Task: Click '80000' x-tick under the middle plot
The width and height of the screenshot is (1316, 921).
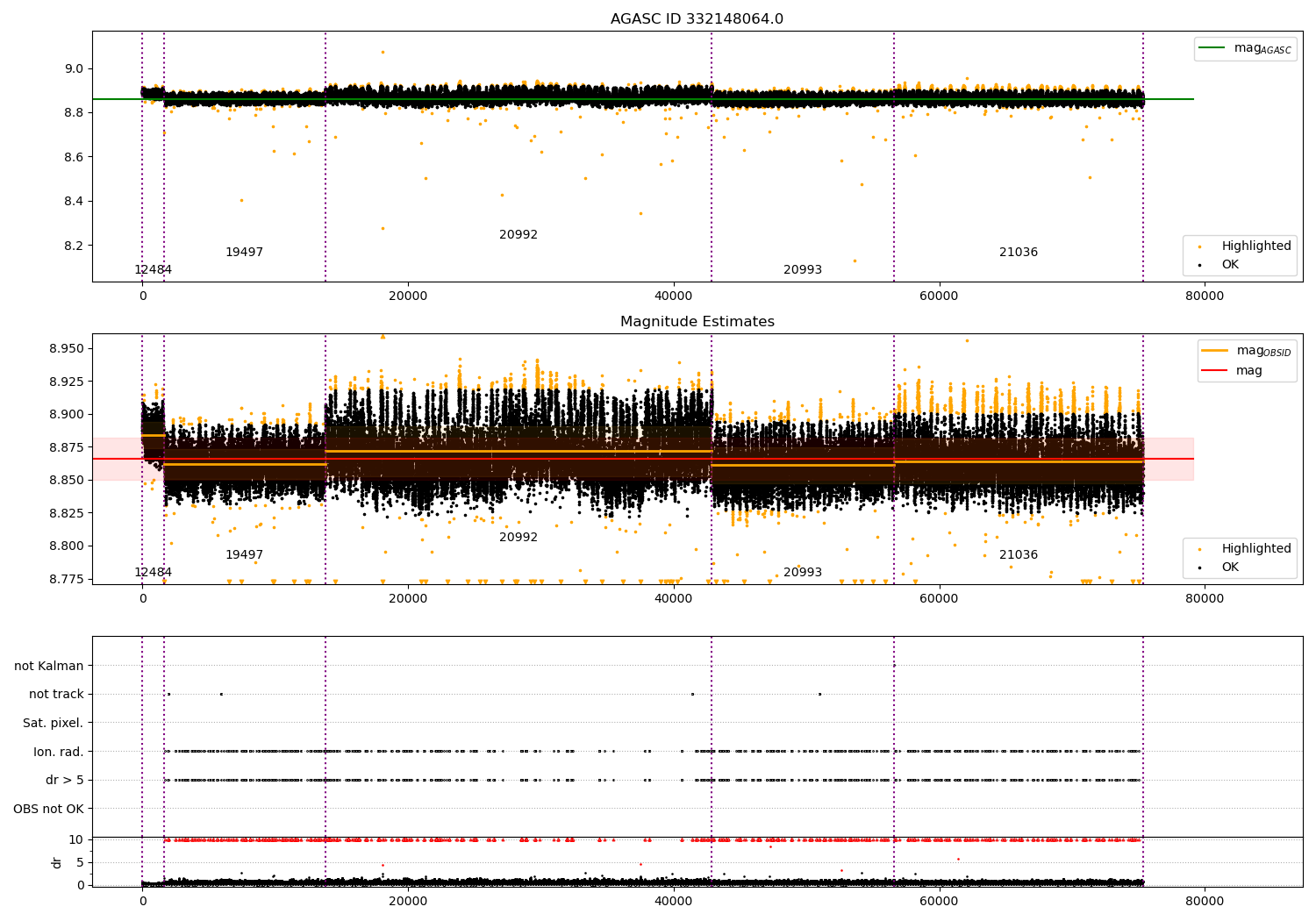Action: [1204, 599]
